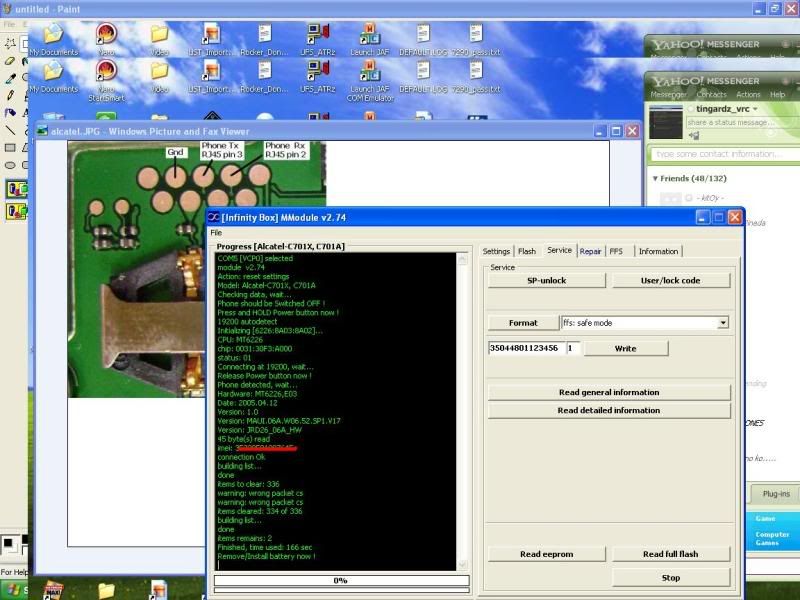Click the Yahoo Messenger avatar picture
800x600 pixels.
pos(665,122)
